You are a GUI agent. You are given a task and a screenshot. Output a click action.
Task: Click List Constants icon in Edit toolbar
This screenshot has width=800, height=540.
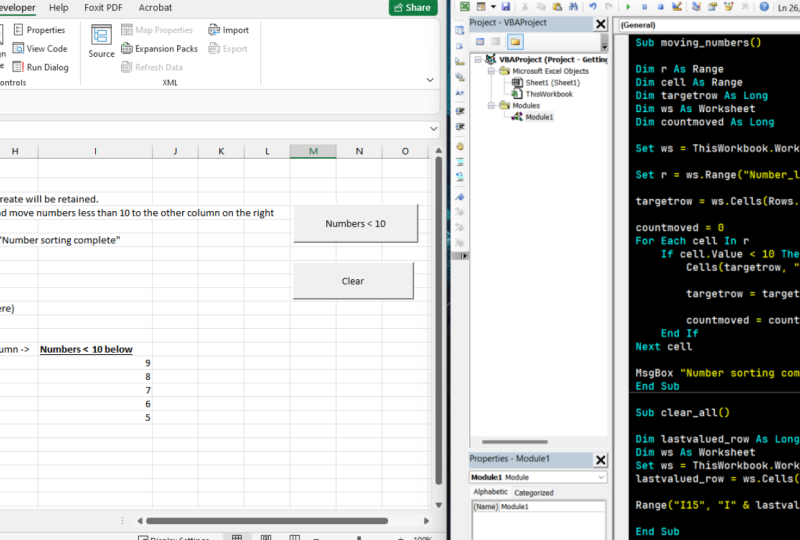[459, 46]
